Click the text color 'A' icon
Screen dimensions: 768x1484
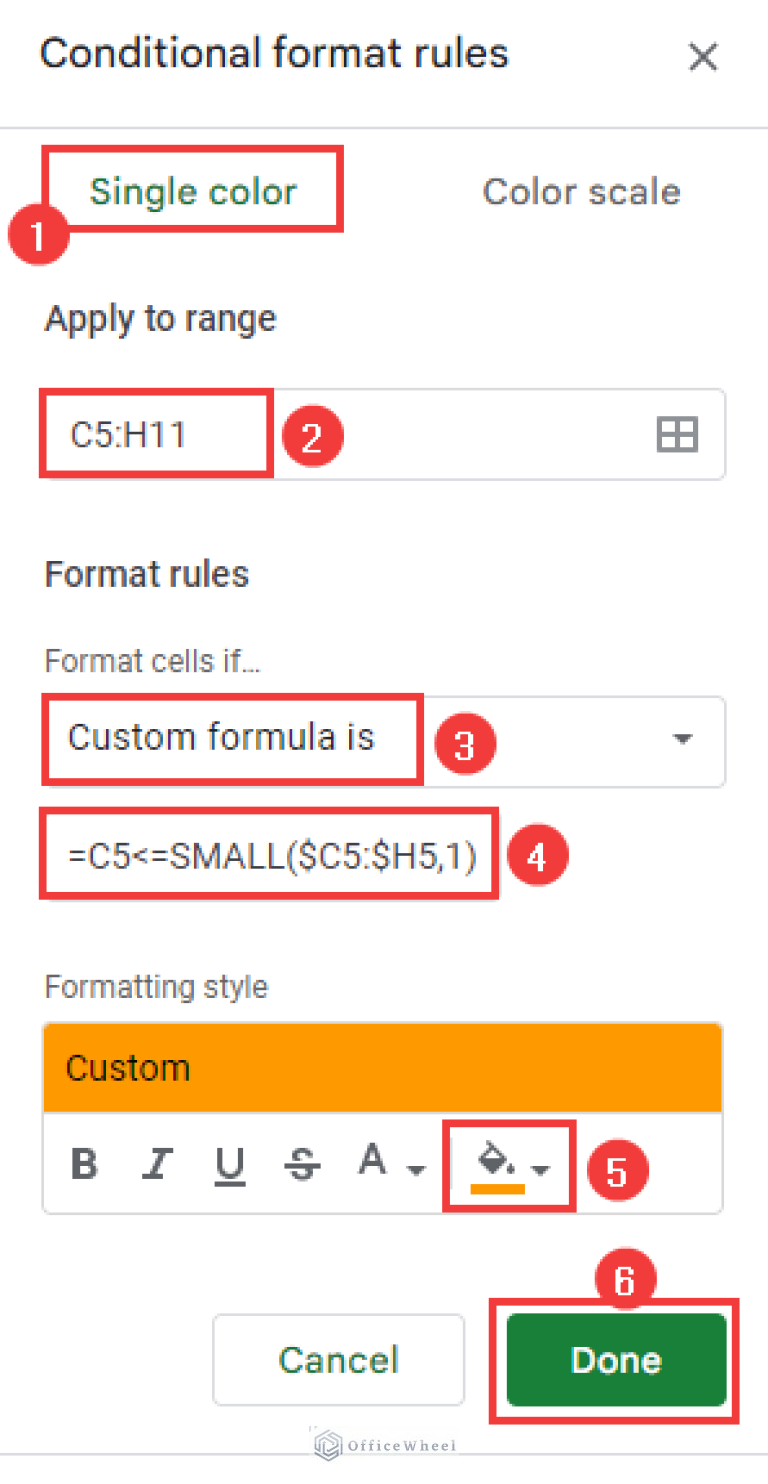coord(373,1162)
